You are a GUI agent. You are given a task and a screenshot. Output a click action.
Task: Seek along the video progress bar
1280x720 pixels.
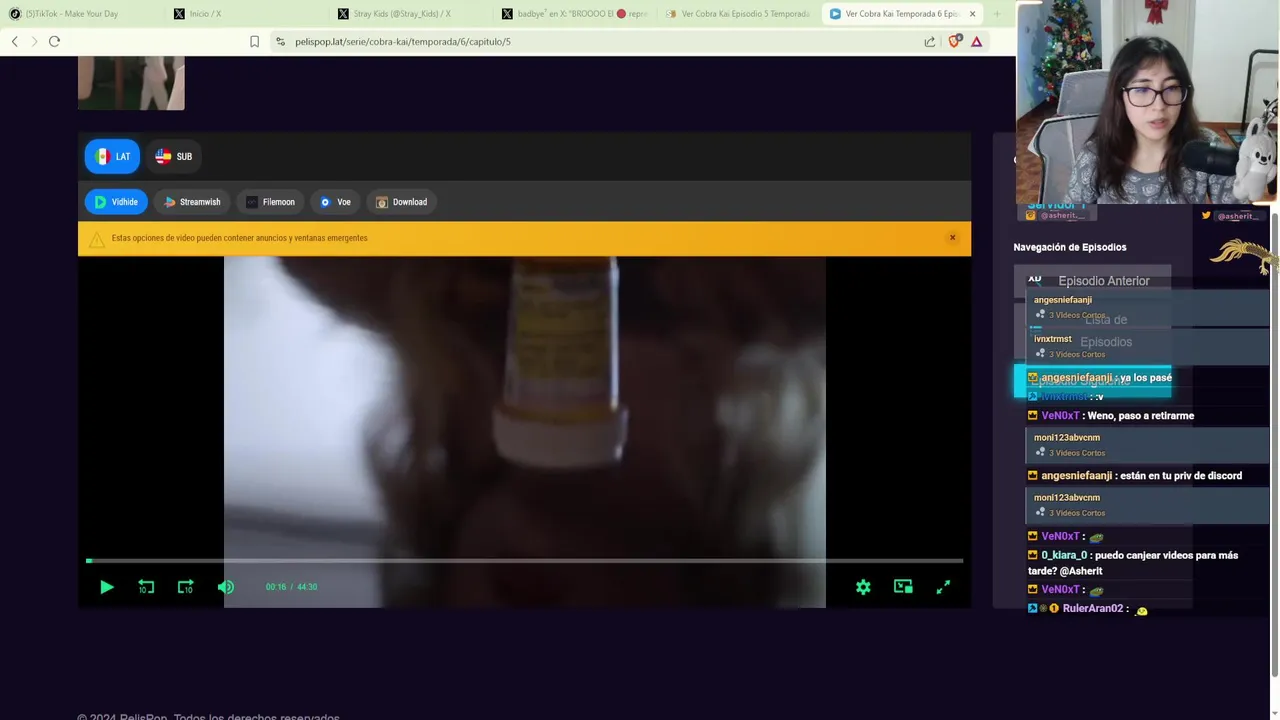pos(524,561)
